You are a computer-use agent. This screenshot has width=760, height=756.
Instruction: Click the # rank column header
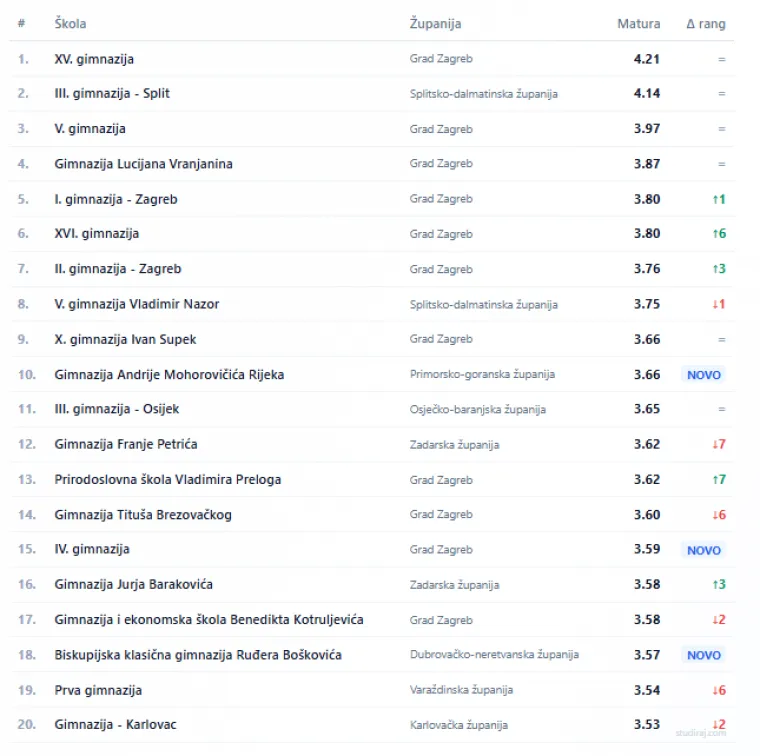click(x=21, y=24)
